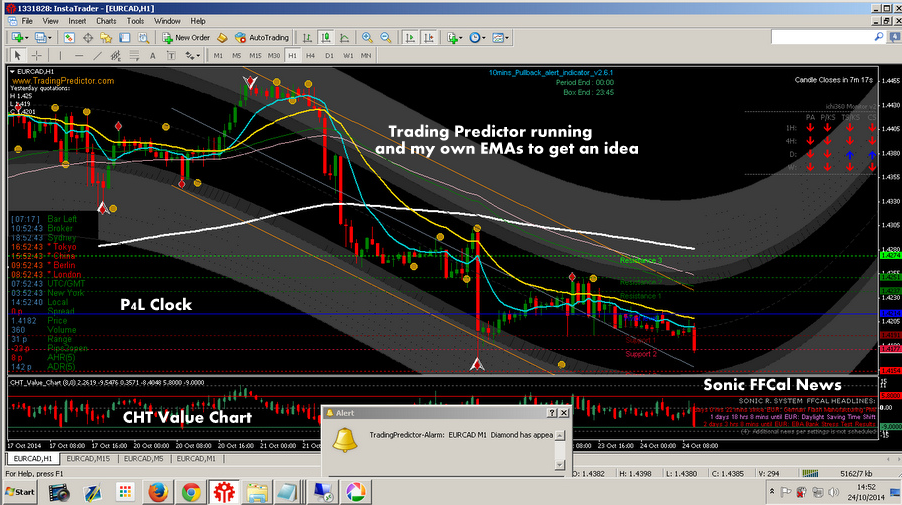Open Firefox from the taskbar

tap(158, 492)
